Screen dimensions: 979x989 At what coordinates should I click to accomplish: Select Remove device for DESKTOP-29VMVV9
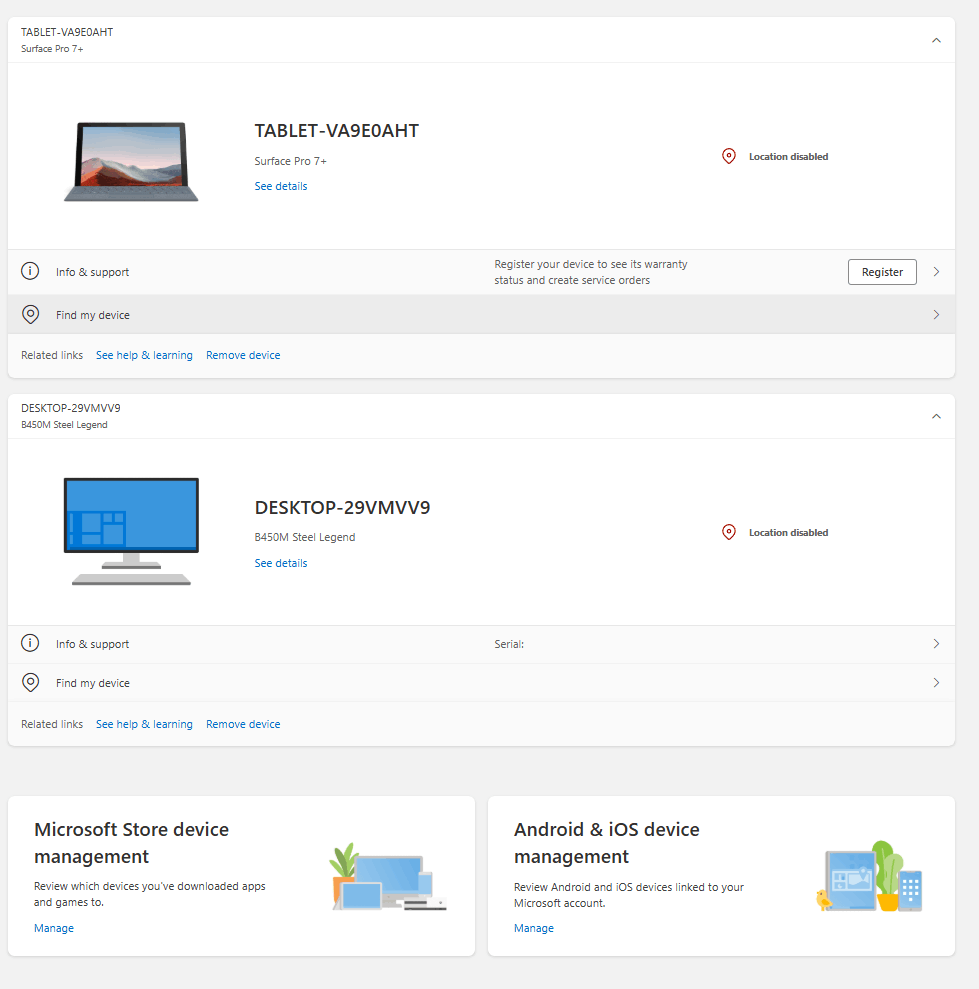click(243, 724)
